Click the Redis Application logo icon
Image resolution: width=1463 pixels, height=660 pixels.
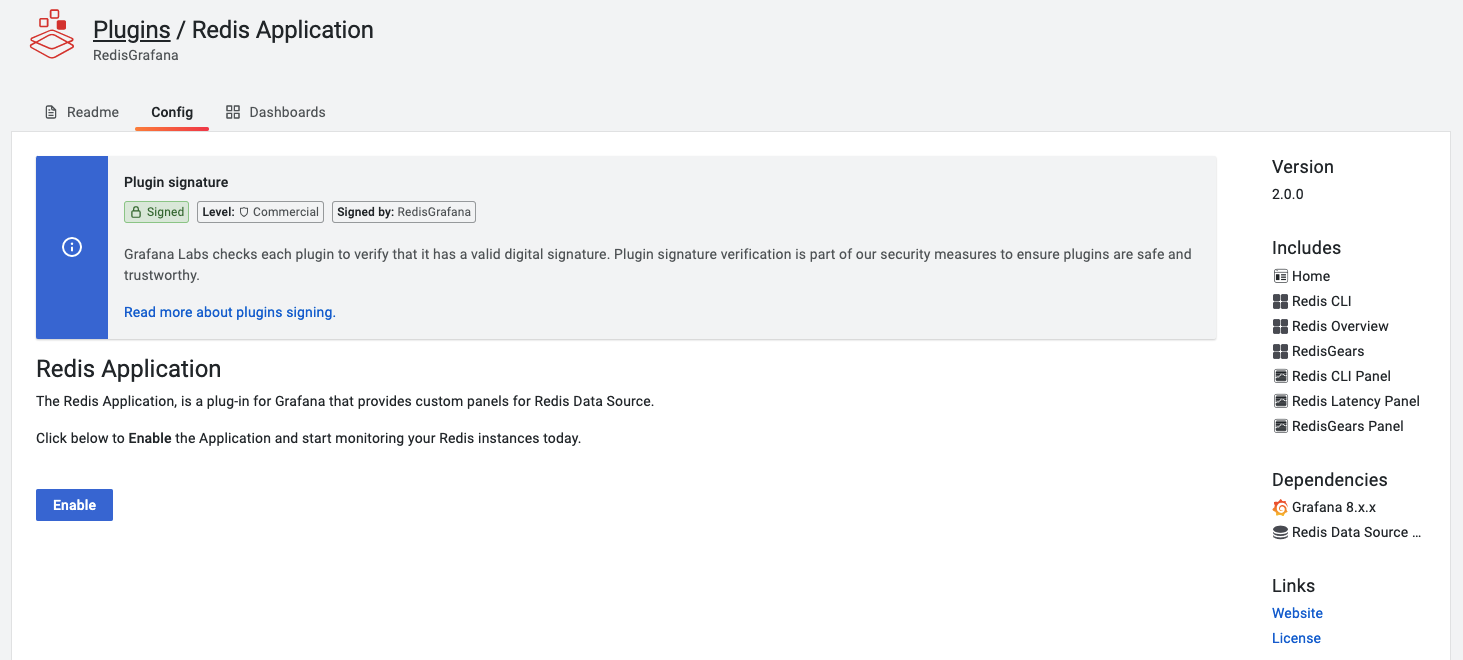click(52, 36)
